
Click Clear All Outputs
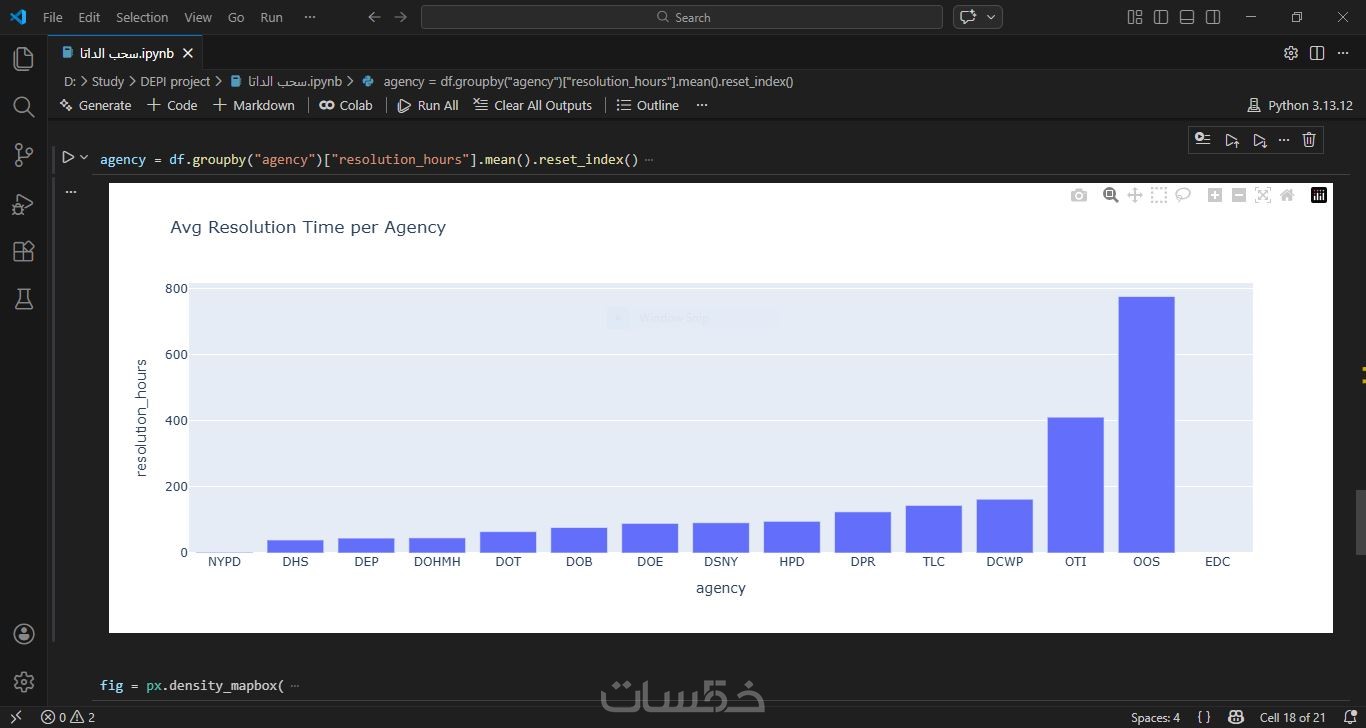[532, 105]
